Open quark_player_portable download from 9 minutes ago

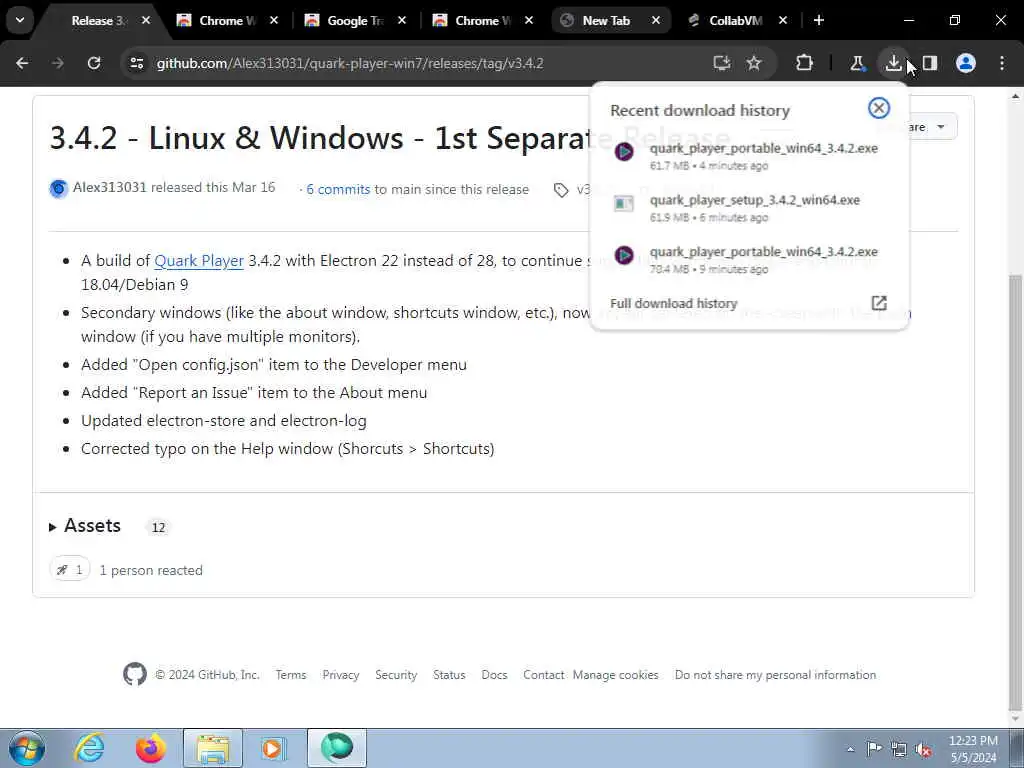[x=748, y=259]
